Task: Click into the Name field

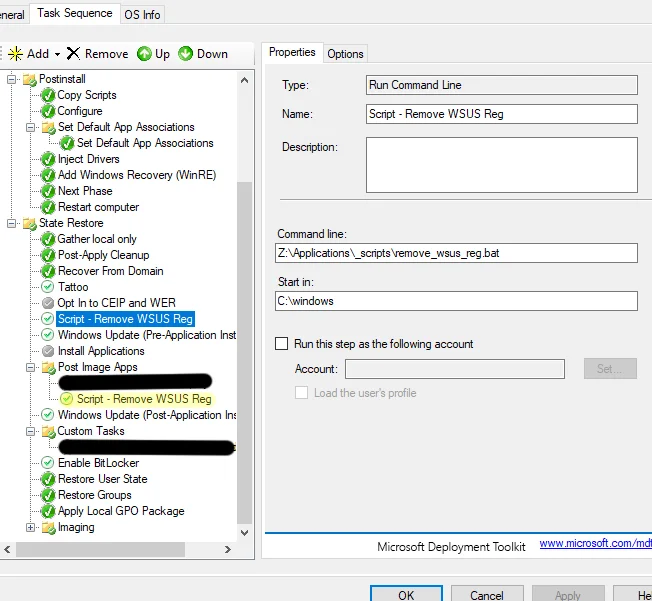Action: click(x=501, y=114)
